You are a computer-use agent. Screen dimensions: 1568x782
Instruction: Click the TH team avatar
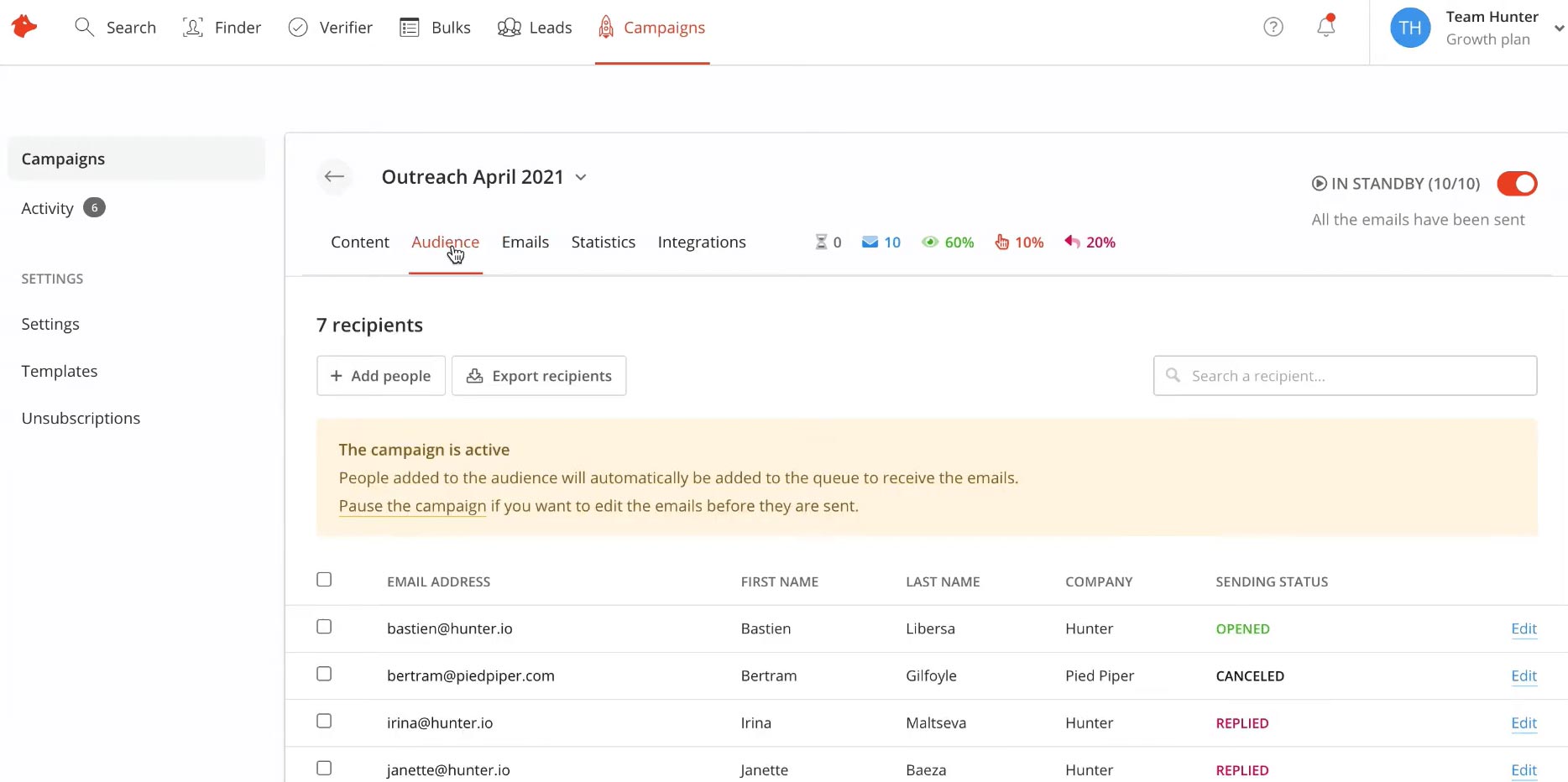(x=1409, y=28)
